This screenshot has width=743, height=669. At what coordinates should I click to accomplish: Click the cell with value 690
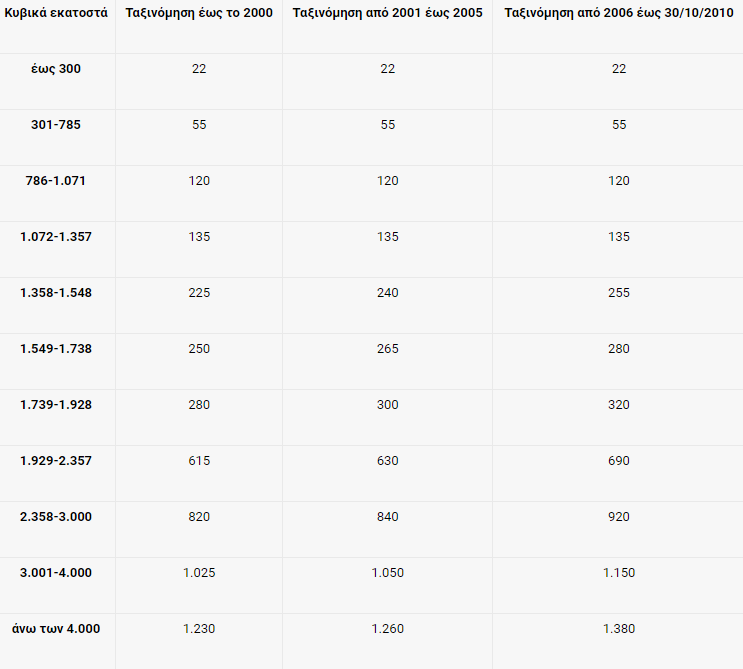coord(619,461)
